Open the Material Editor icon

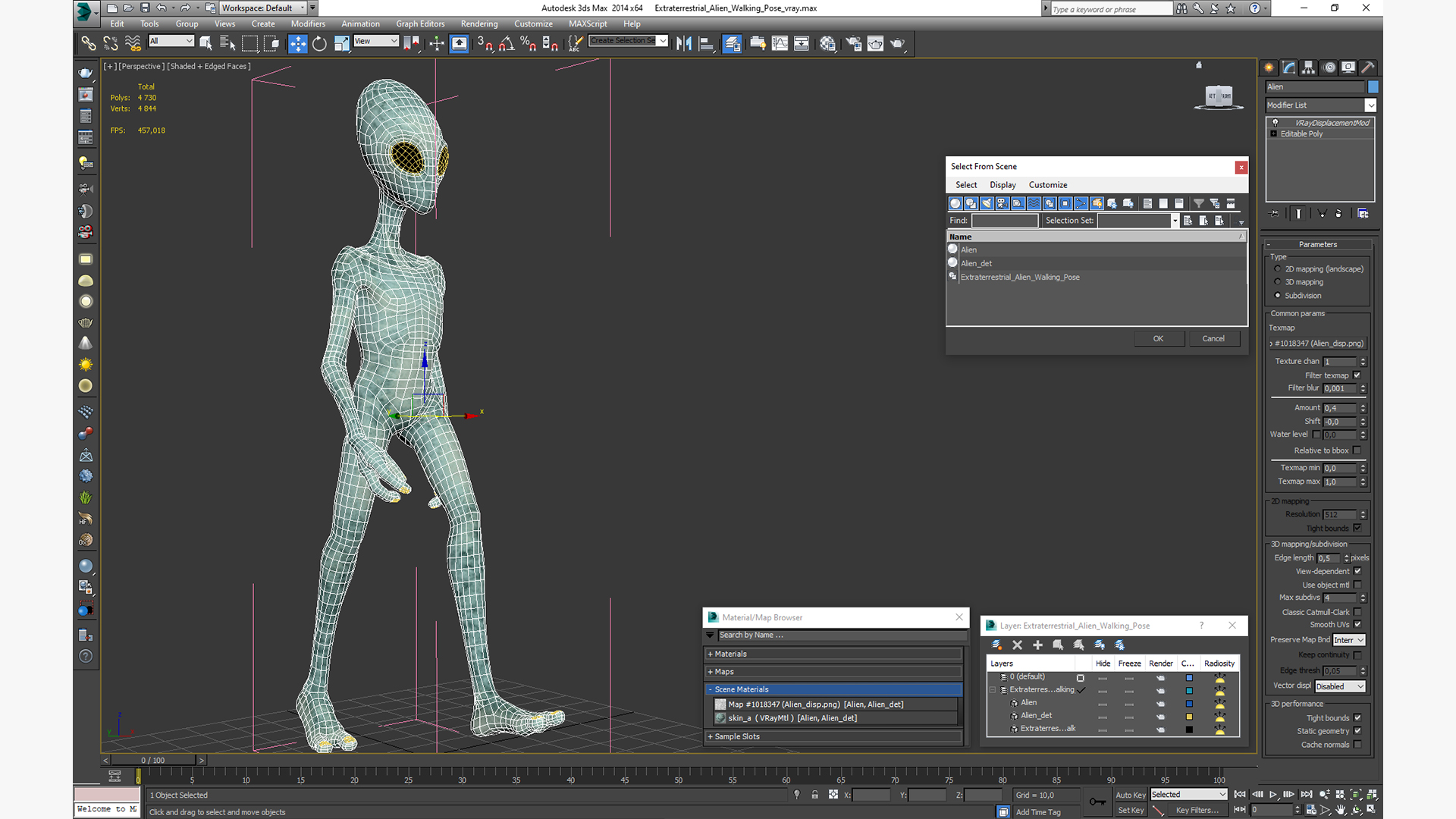[827, 44]
